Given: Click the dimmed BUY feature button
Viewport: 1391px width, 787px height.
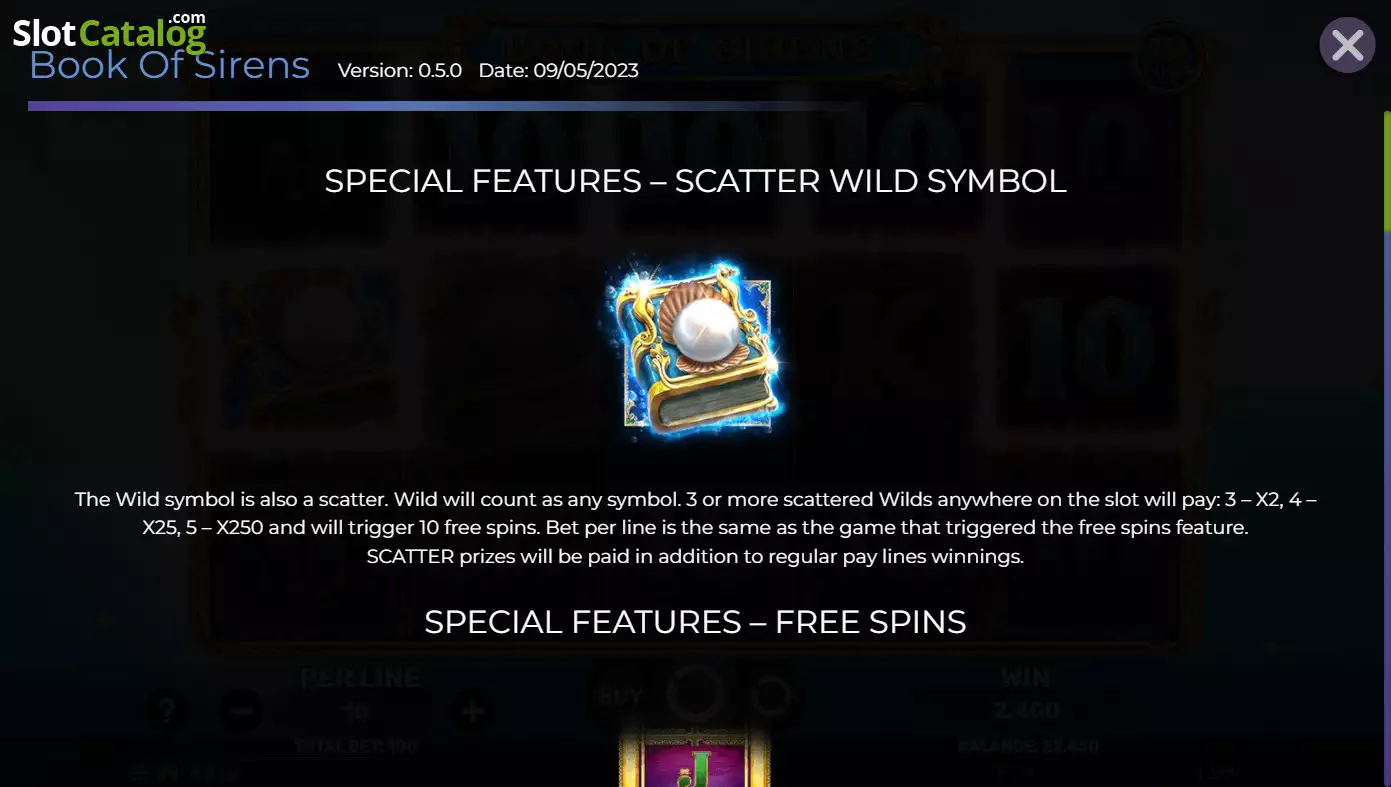Looking at the screenshot, I should tap(620, 695).
